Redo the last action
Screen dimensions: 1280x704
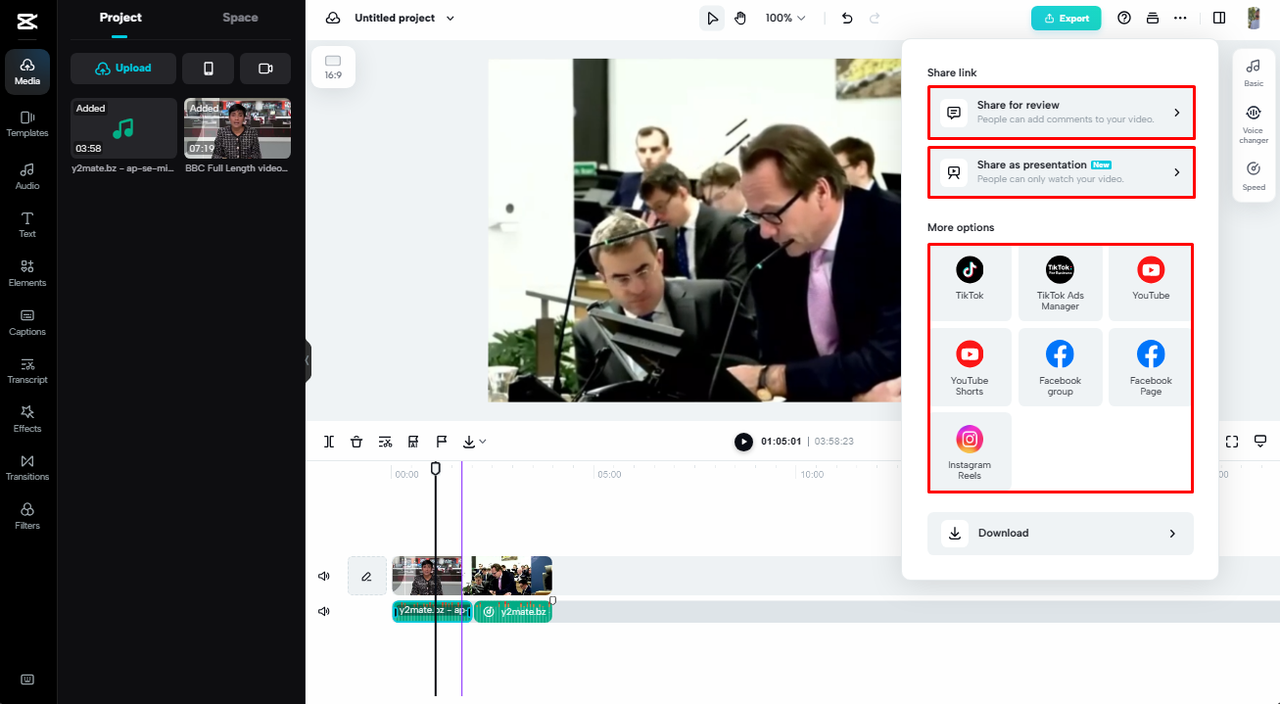pyautogui.click(x=875, y=18)
